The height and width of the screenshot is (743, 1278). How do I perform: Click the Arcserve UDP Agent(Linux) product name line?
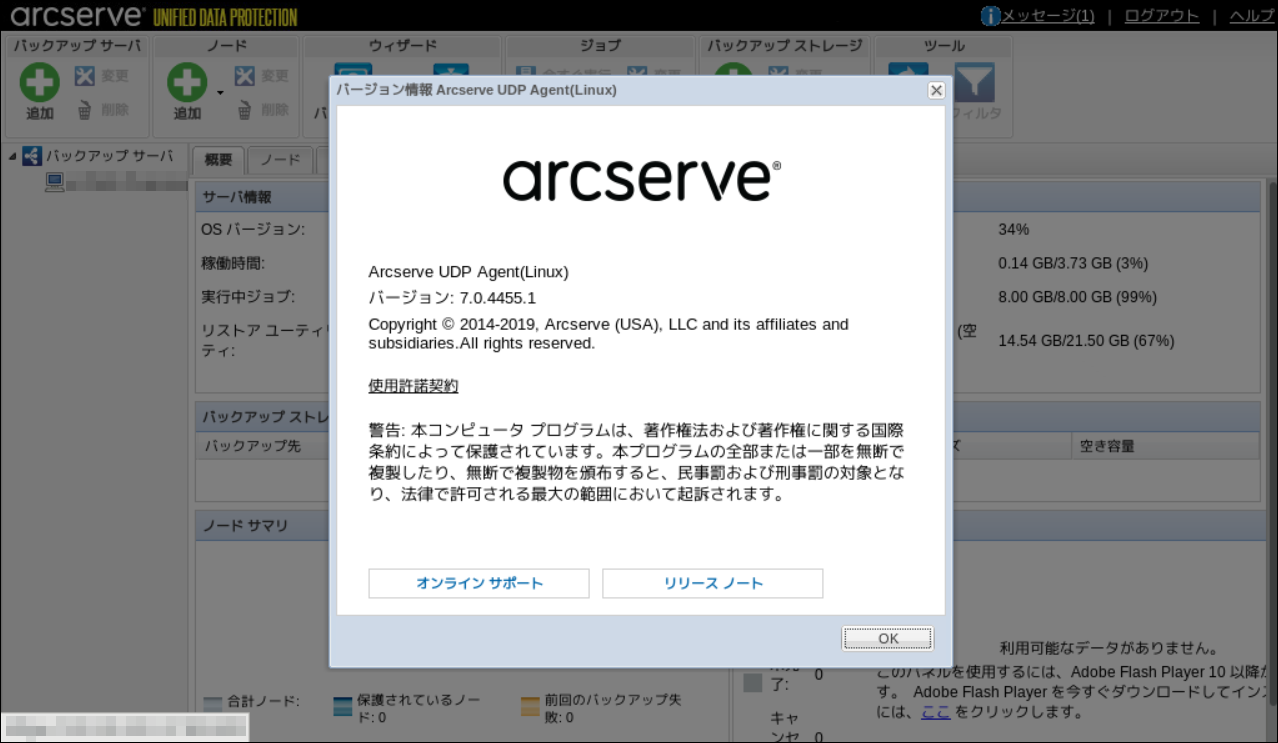(x=468, y=272)
